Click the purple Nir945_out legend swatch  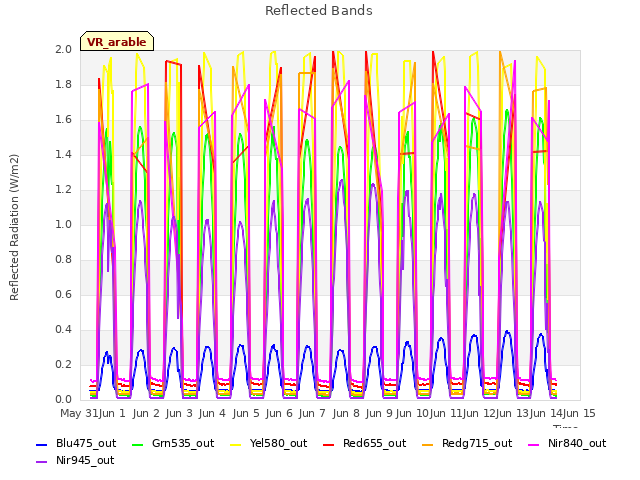[42, 462]
